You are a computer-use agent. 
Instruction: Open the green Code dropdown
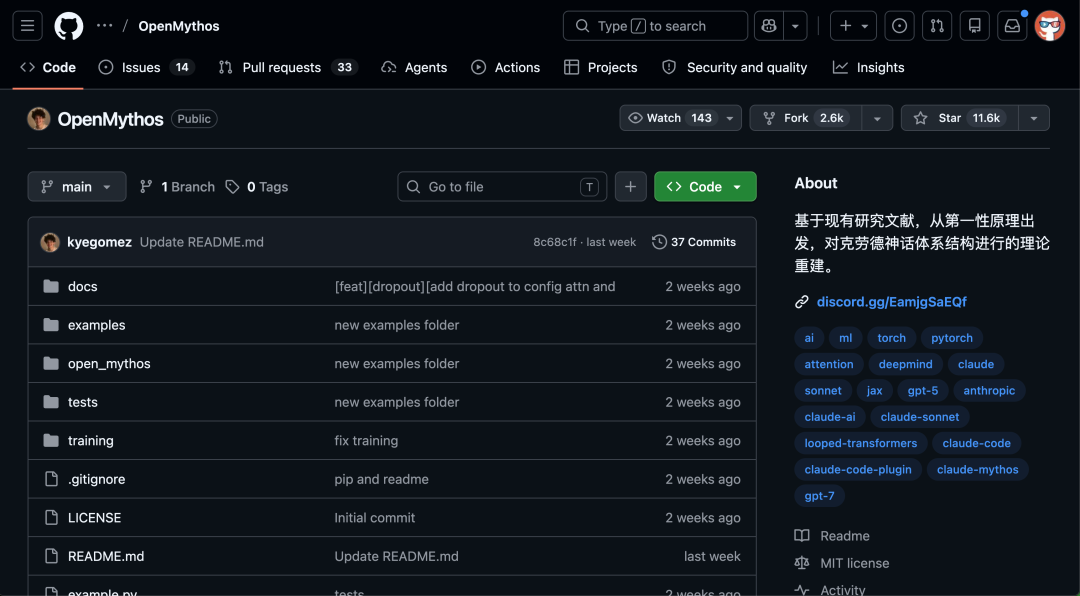[705, 187]
